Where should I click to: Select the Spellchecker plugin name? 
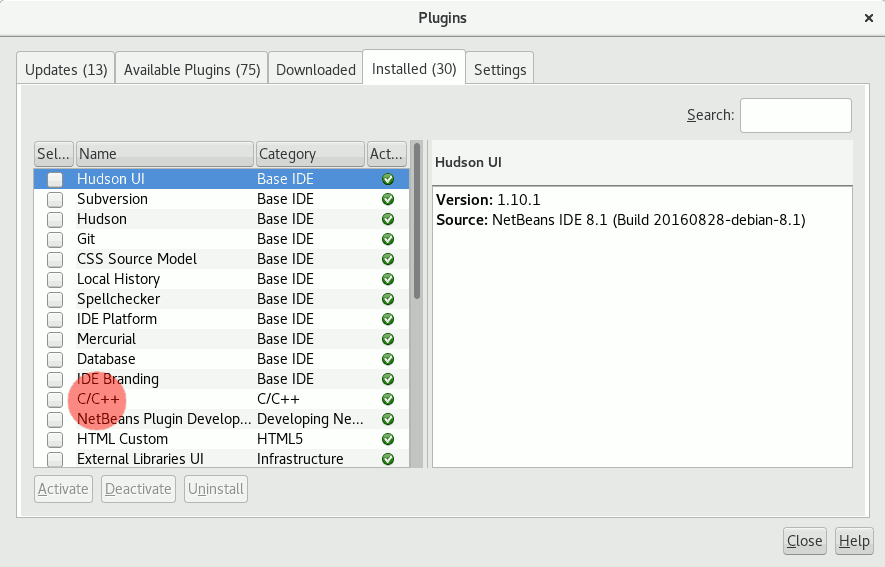[x=119, y=299]
